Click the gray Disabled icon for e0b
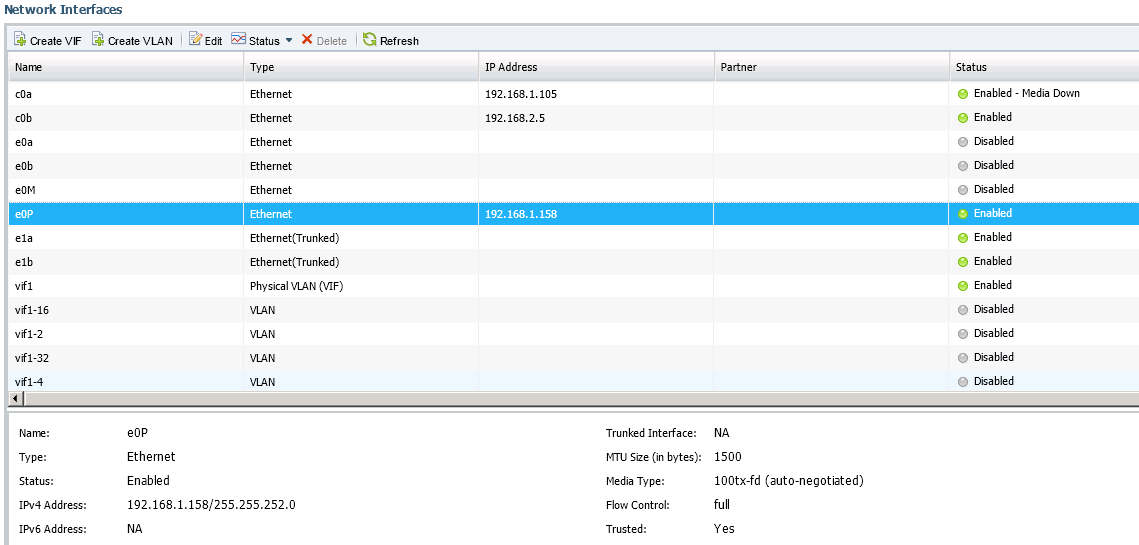This screenshot has width=1139, height=545. coord(963,166)
